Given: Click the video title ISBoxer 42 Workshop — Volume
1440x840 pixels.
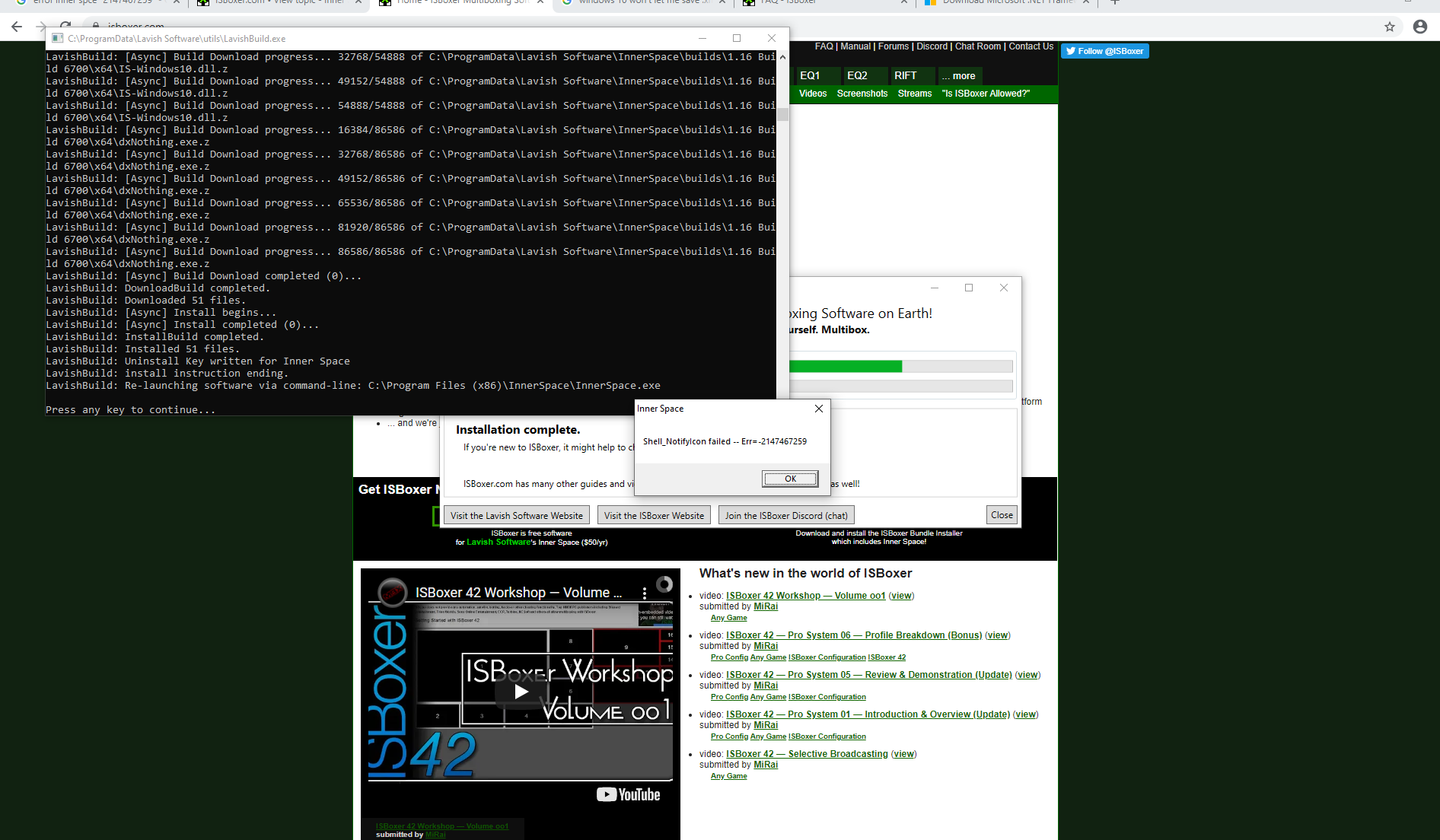Looking at the screenshot, I should (518, 593).
